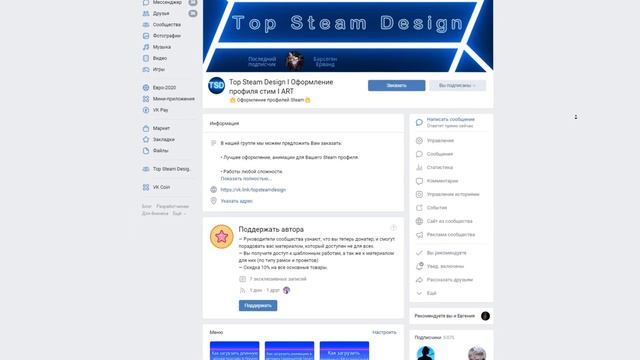Click the Друзья counter badge
The image size is (640, 360).
[x=193, y=13]
